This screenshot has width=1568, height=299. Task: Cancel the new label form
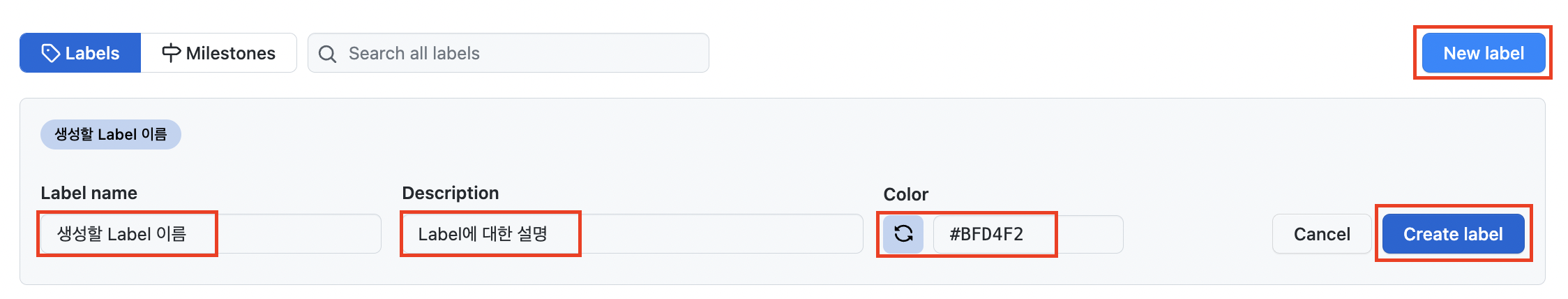[1322, 234]
